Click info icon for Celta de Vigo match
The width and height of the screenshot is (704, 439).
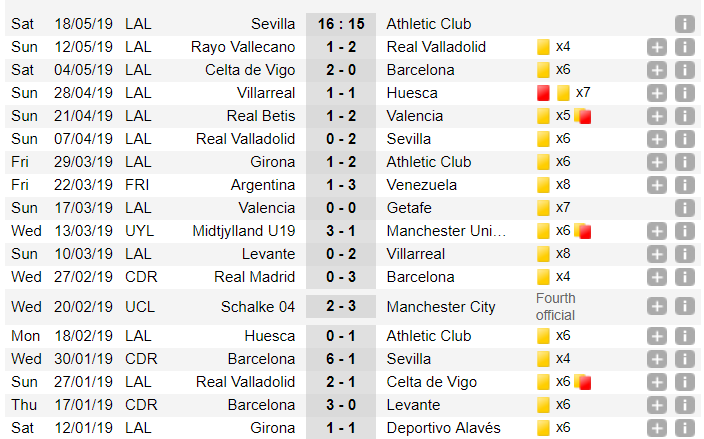pyautogui.click(x=684, y=70)
